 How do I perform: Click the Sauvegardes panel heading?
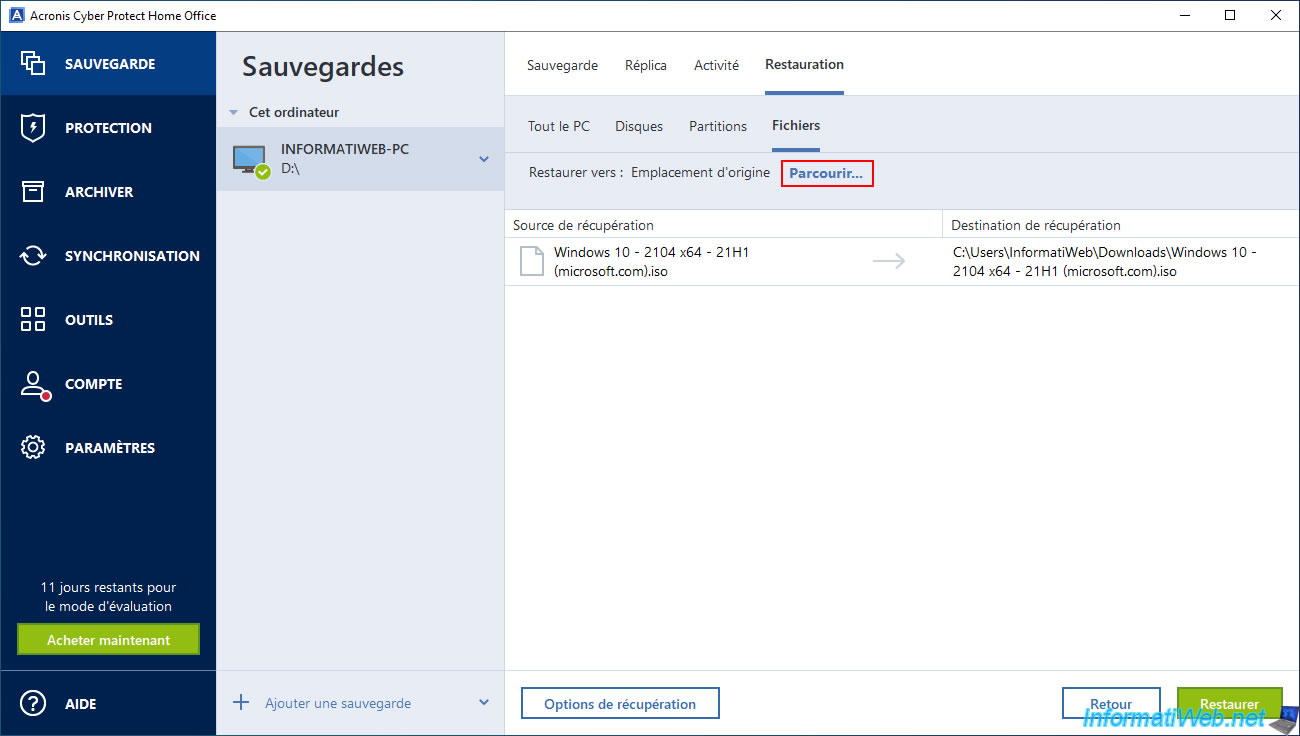pyautogui.click(x=323, y=67)
